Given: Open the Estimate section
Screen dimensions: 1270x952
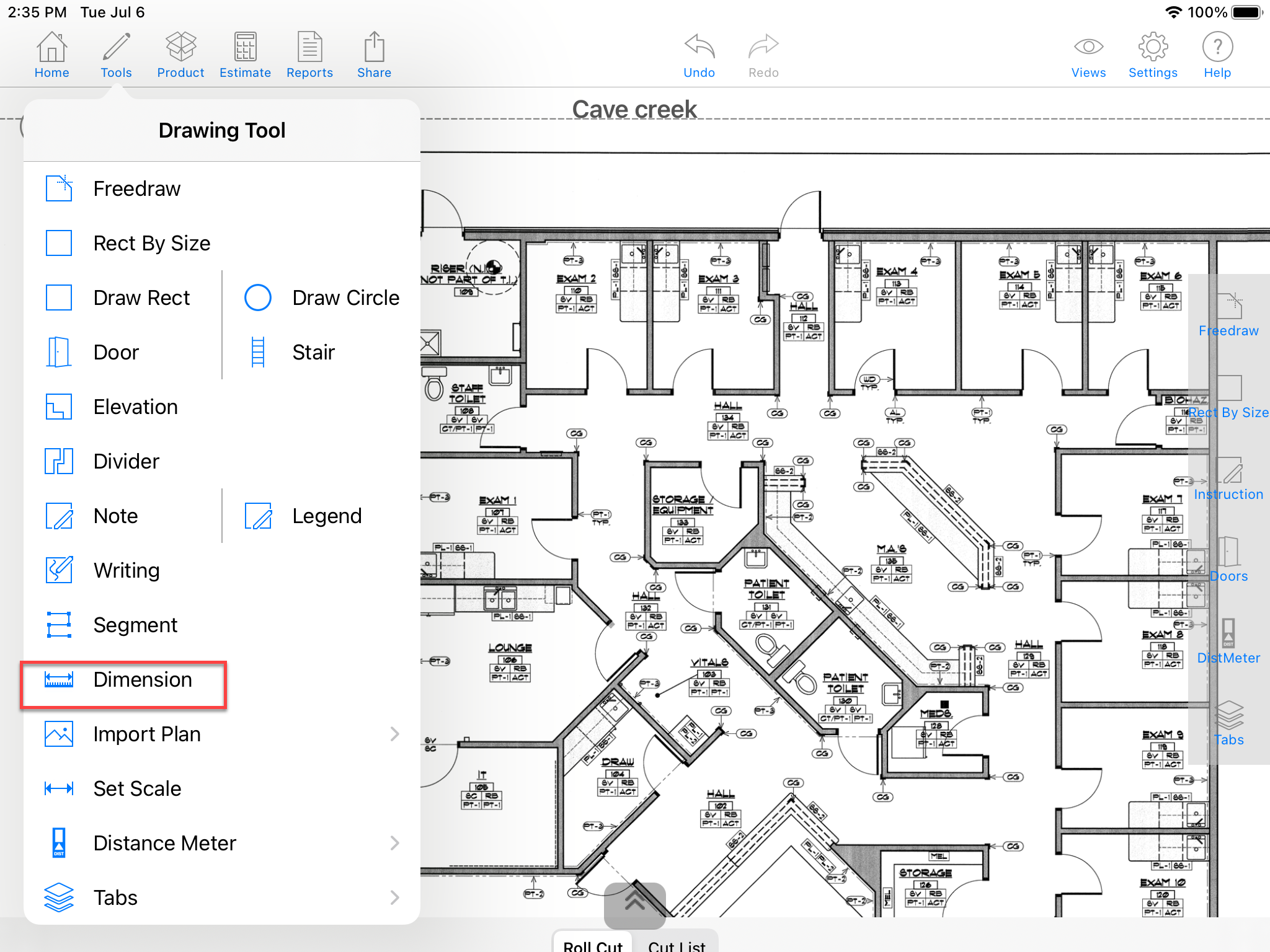Looking at the screenshot, I should (x=245, y=55).
